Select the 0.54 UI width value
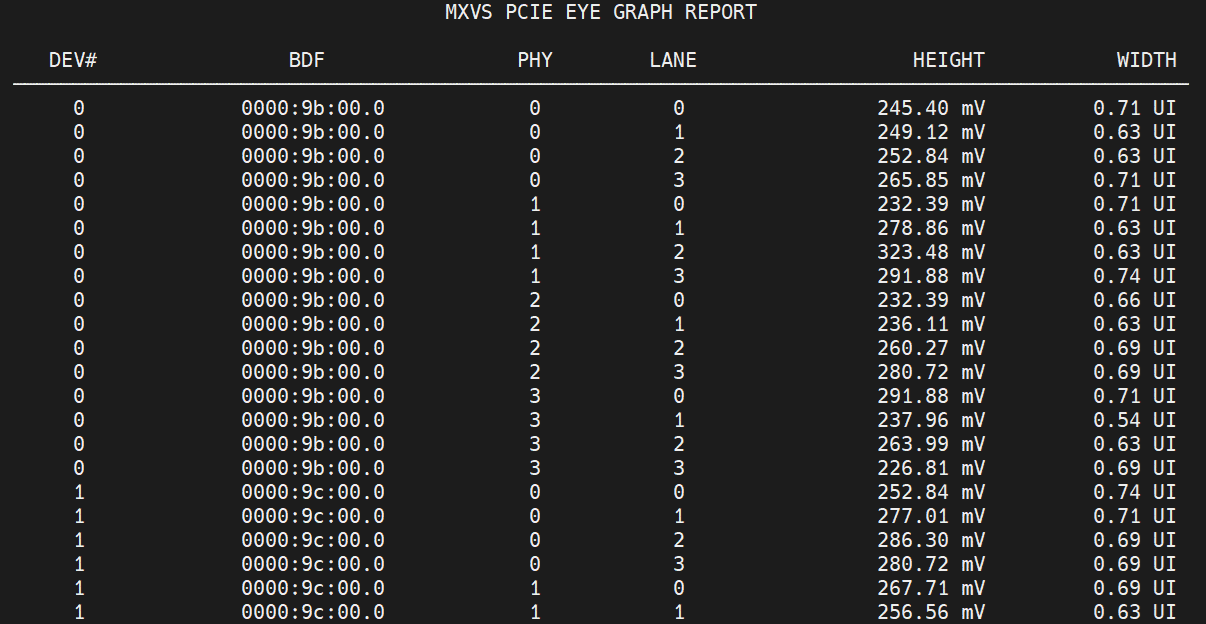This screenshot has width=1206, height=624. click(1134, 420)
